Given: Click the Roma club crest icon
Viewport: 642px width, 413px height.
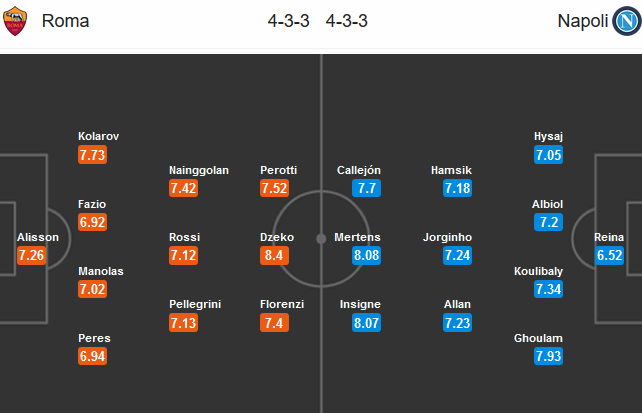Looking at the screenshot, I should [x=15, y=21].
